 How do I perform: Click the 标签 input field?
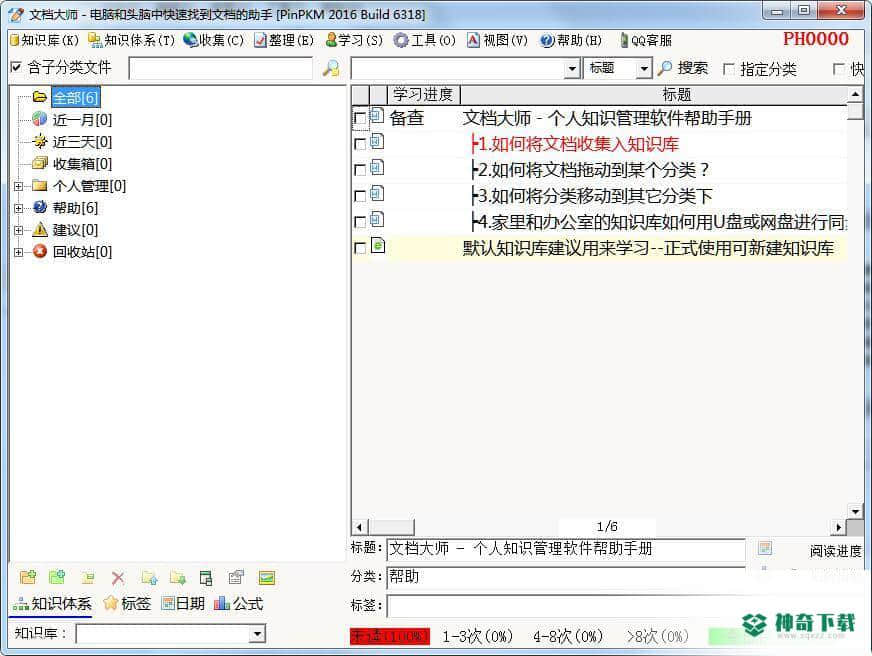(x=567, y=605)
